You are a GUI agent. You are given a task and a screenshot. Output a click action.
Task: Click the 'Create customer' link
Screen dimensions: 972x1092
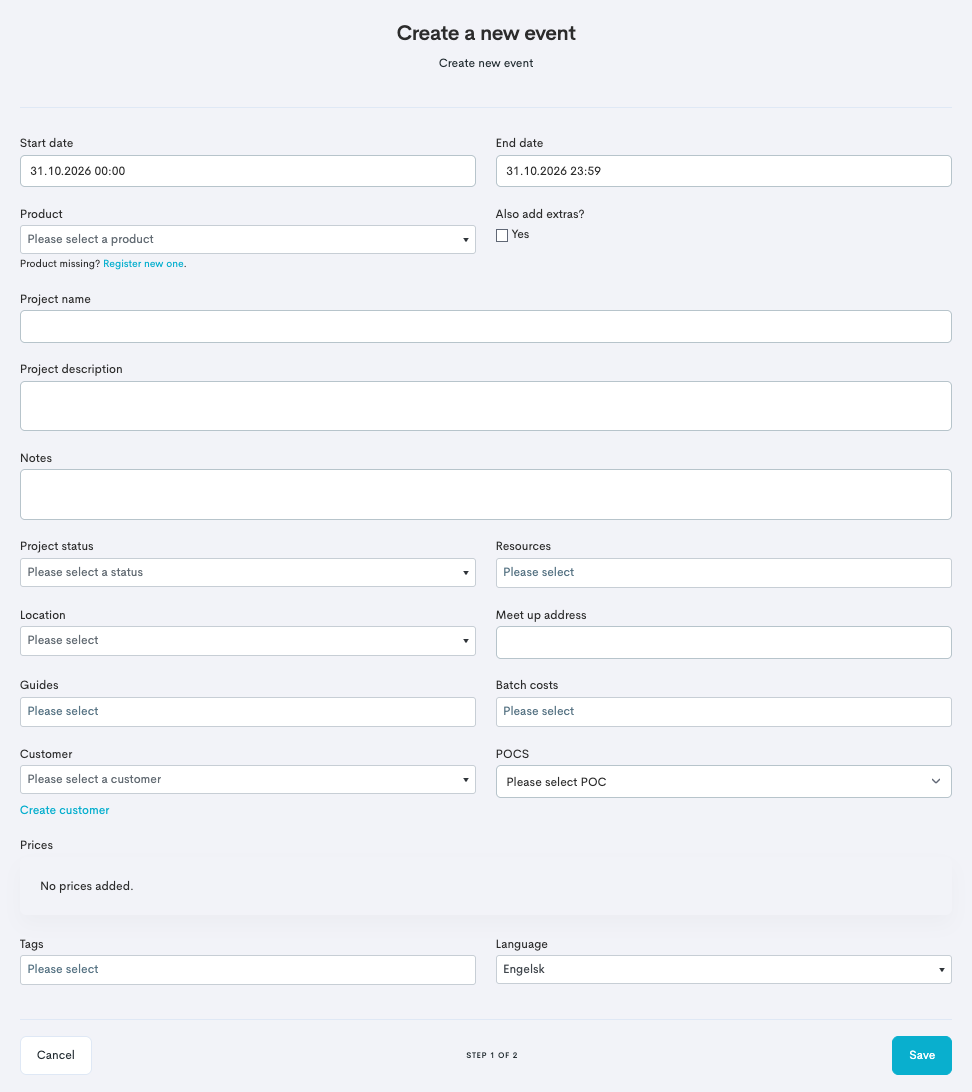click(x=65, y=810)
